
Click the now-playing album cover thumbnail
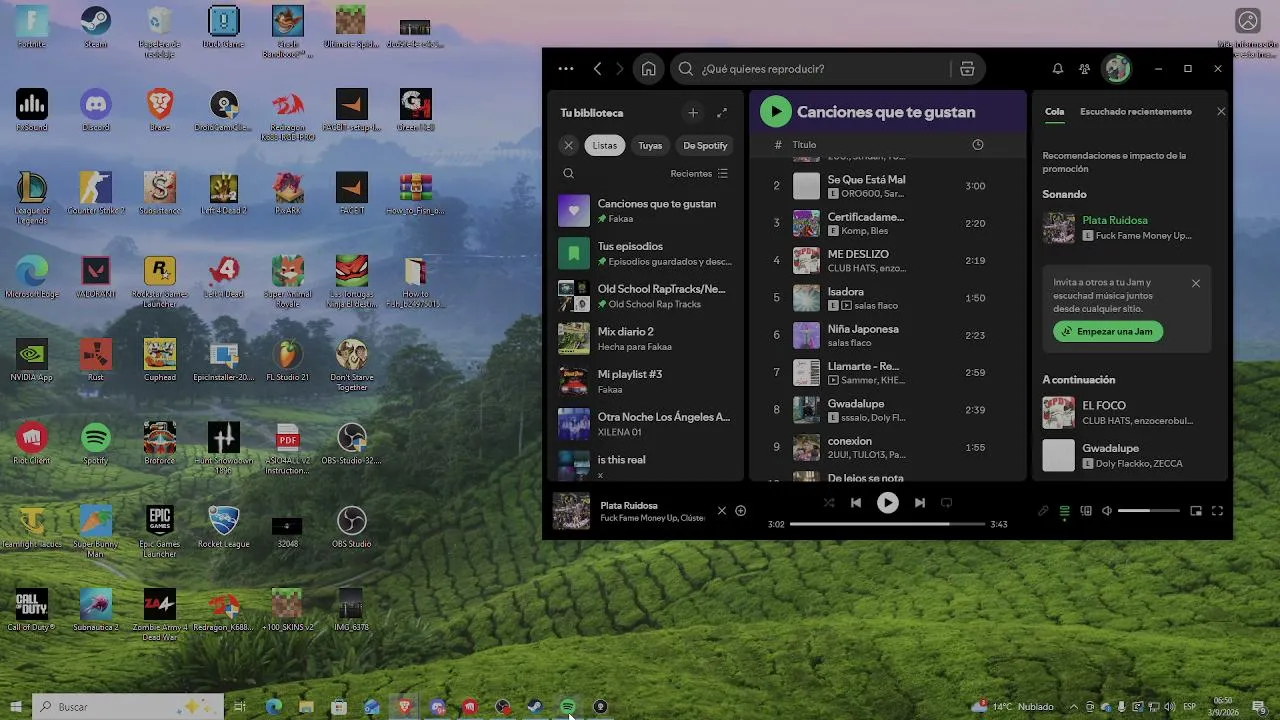point(572,511)
